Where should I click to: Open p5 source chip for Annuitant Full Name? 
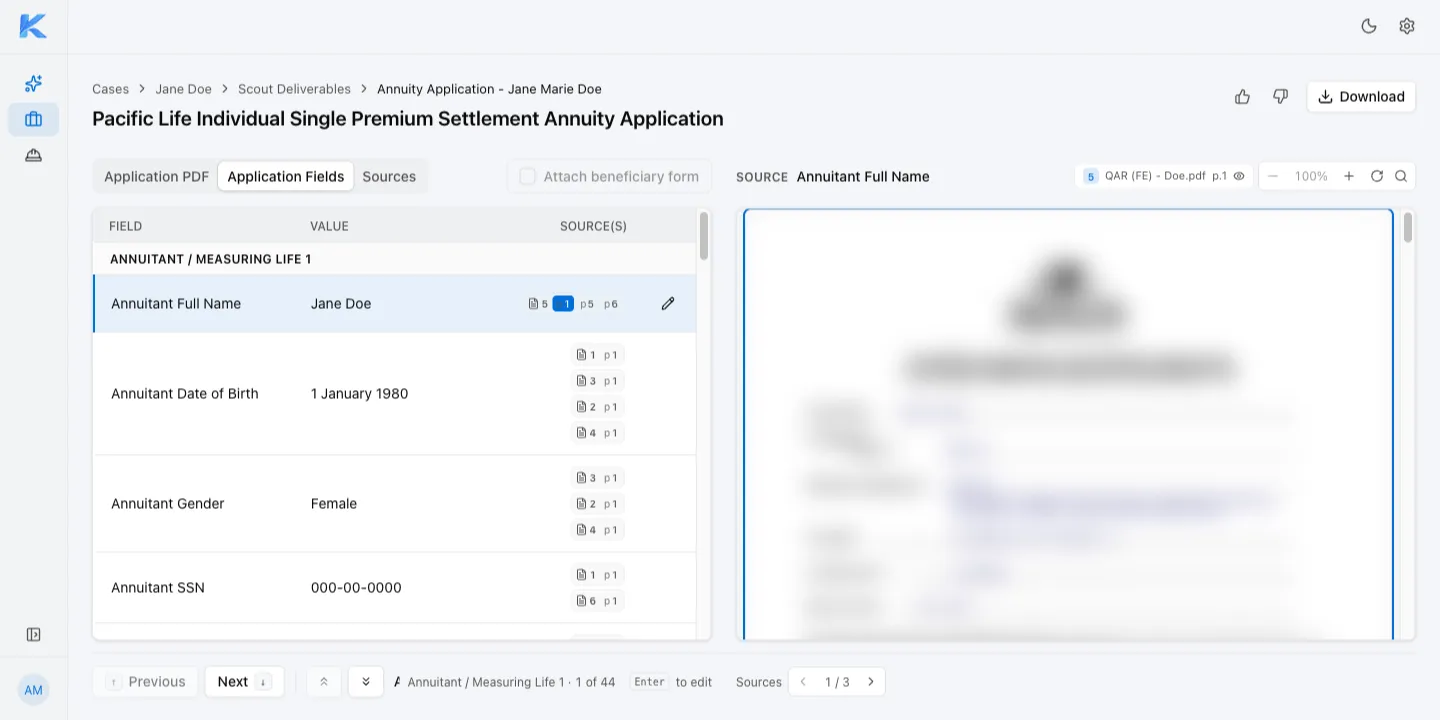click(587, 304)
